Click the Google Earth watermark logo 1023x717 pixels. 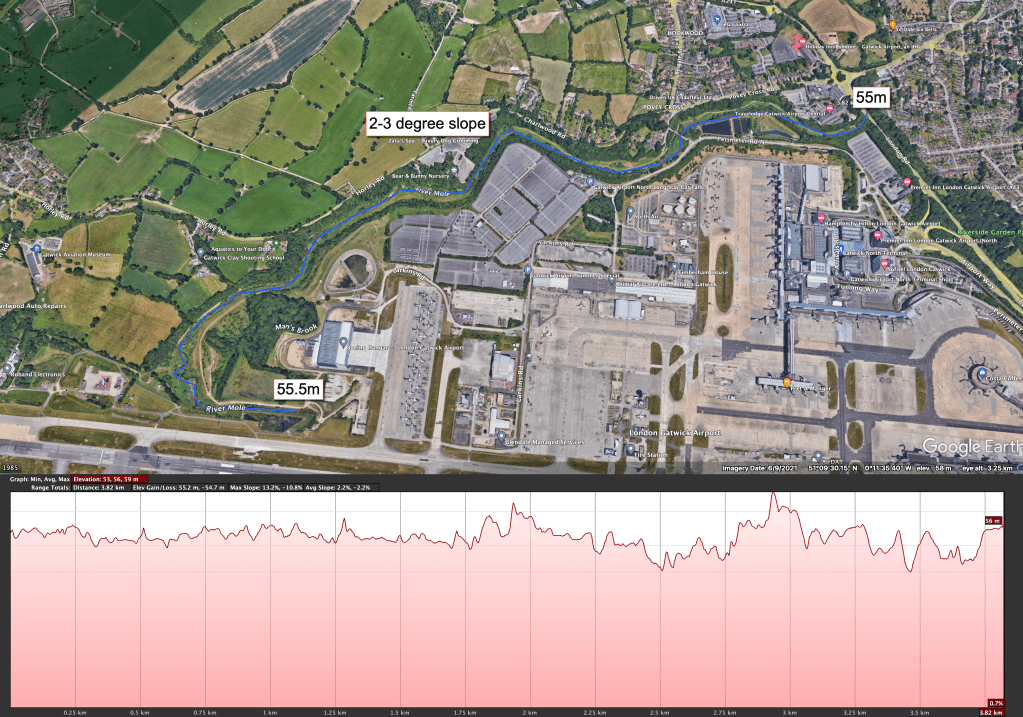pyautogui.click(x=969, y=446)
